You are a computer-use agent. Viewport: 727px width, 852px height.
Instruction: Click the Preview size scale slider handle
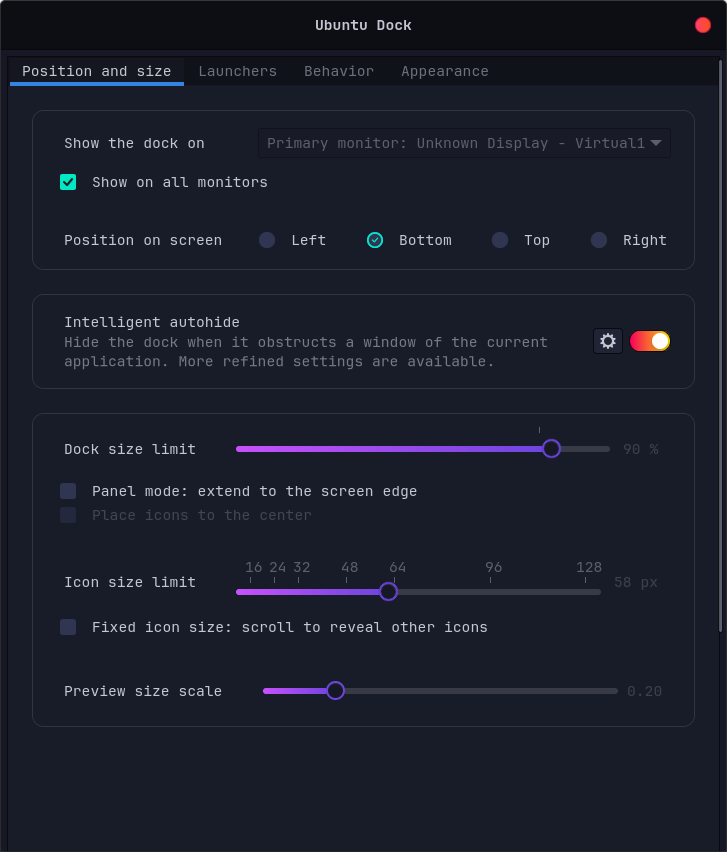point(335,690)
